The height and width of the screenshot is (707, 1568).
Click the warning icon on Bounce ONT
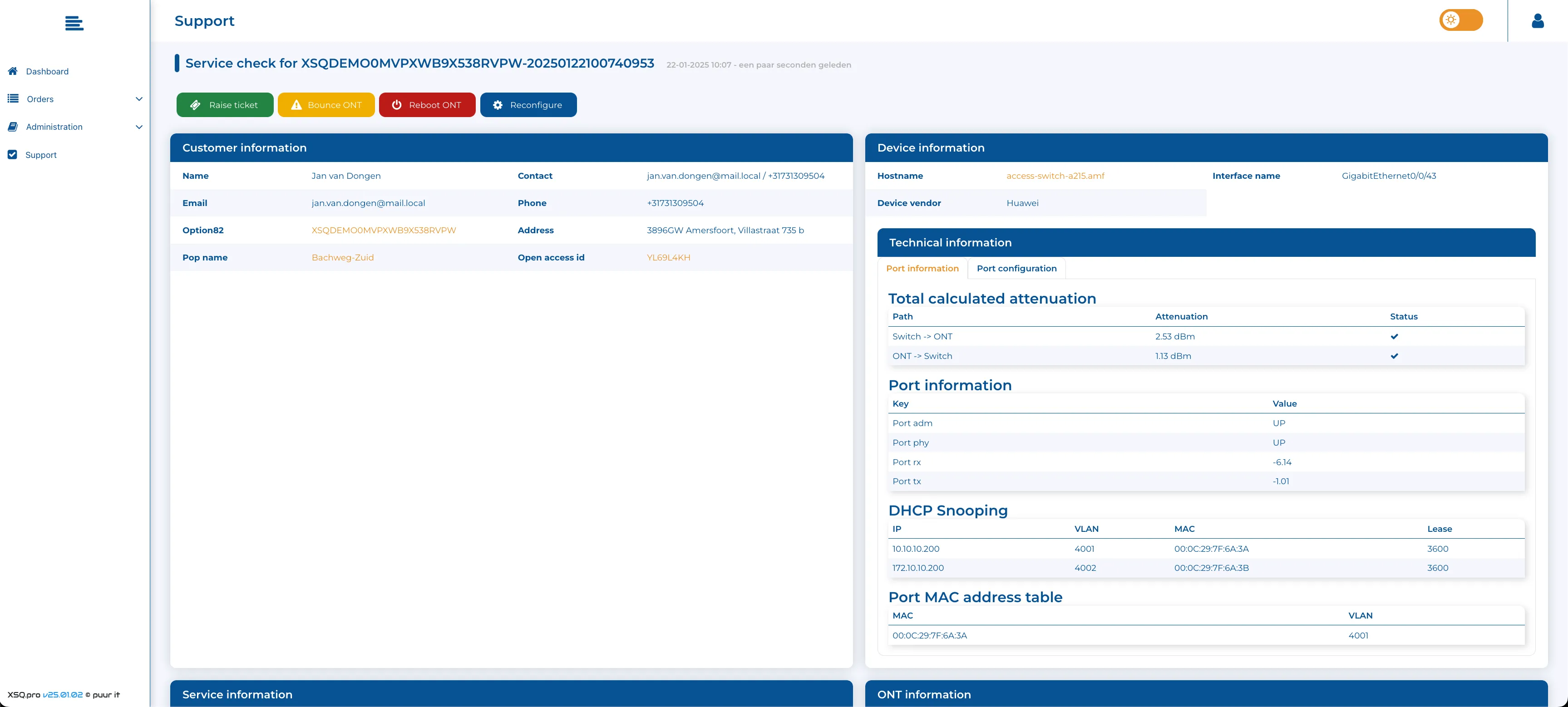click(296, 105)
